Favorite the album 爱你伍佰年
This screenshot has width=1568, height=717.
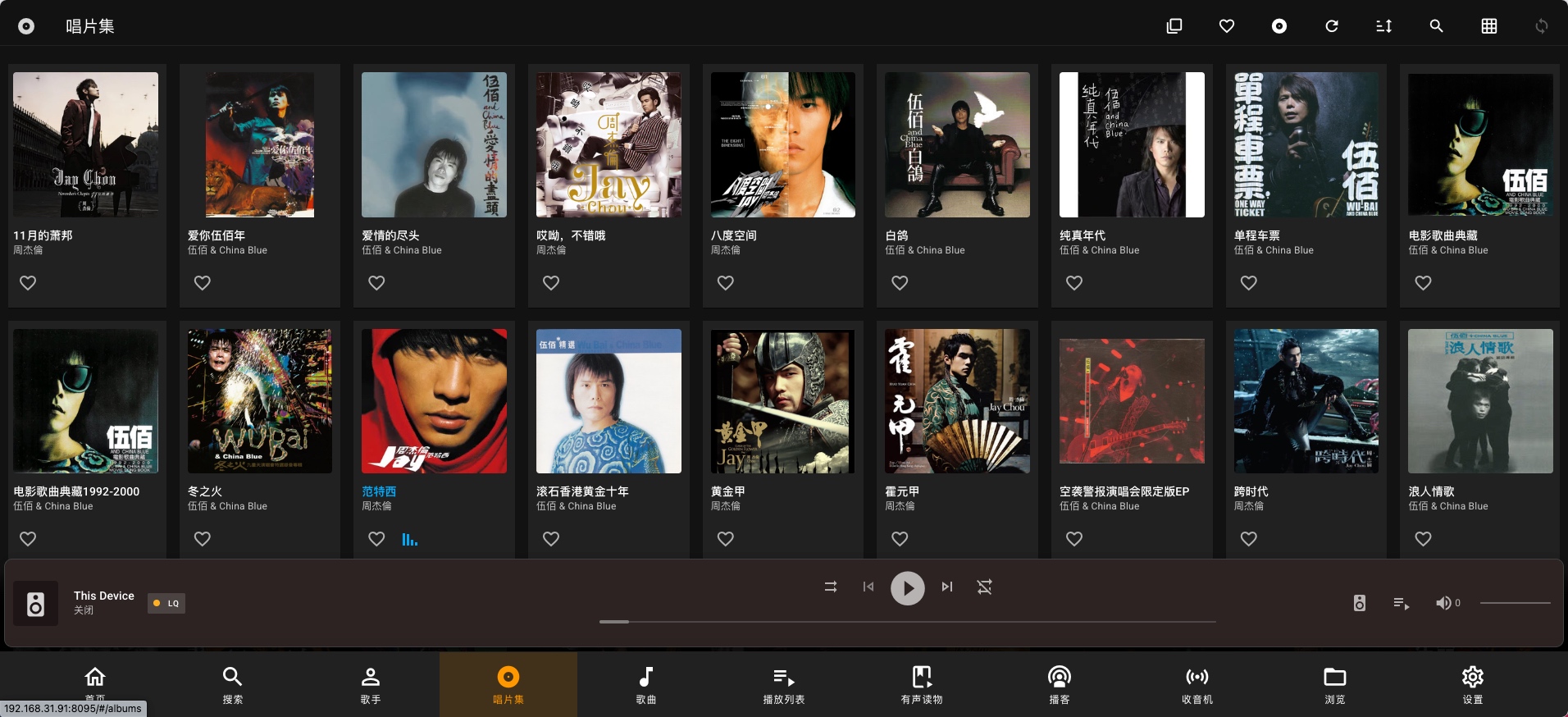click(203, 283)
